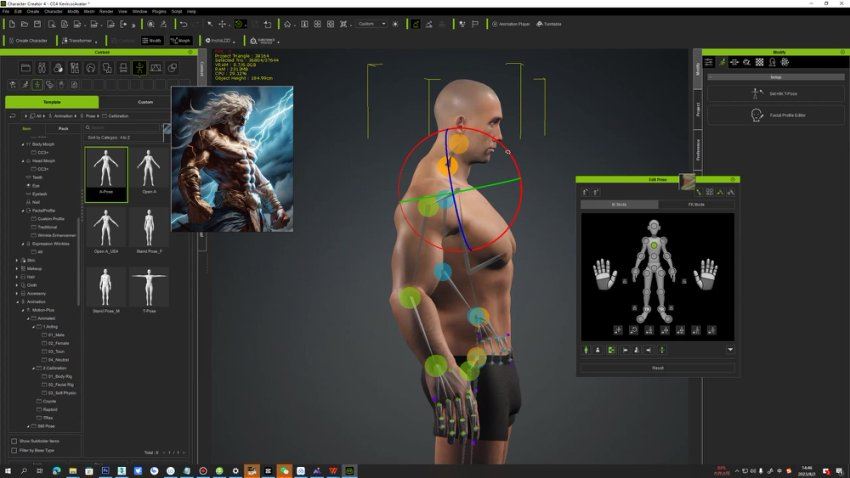Click the InstaLOD toolbar icon
The height and width of the screenshot is (478, 850).
point(217,41)
